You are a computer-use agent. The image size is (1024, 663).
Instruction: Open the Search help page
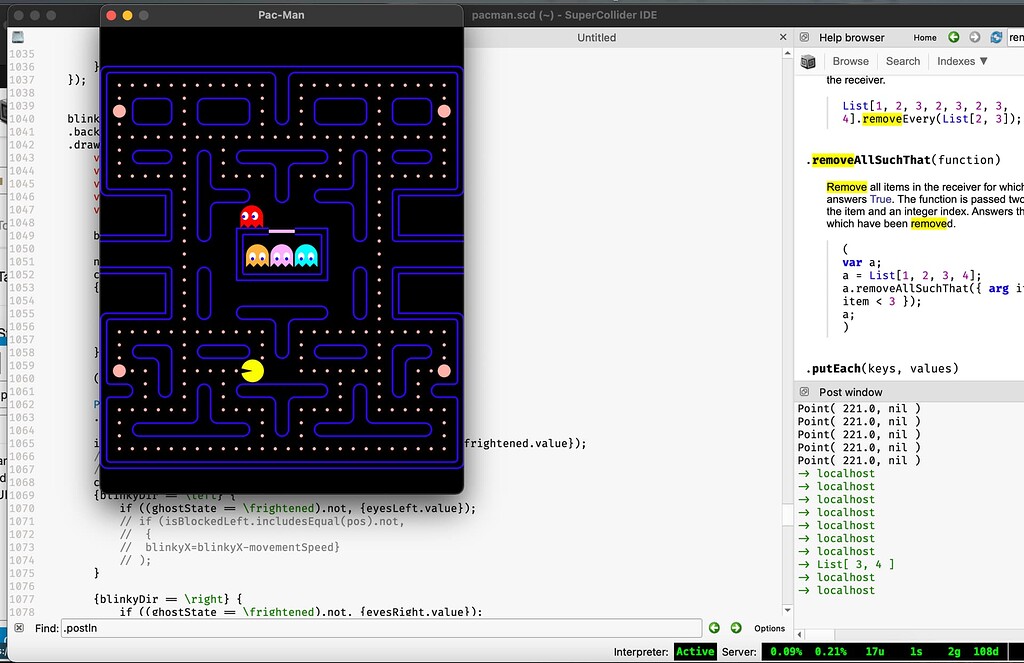(x=902, y=61)
